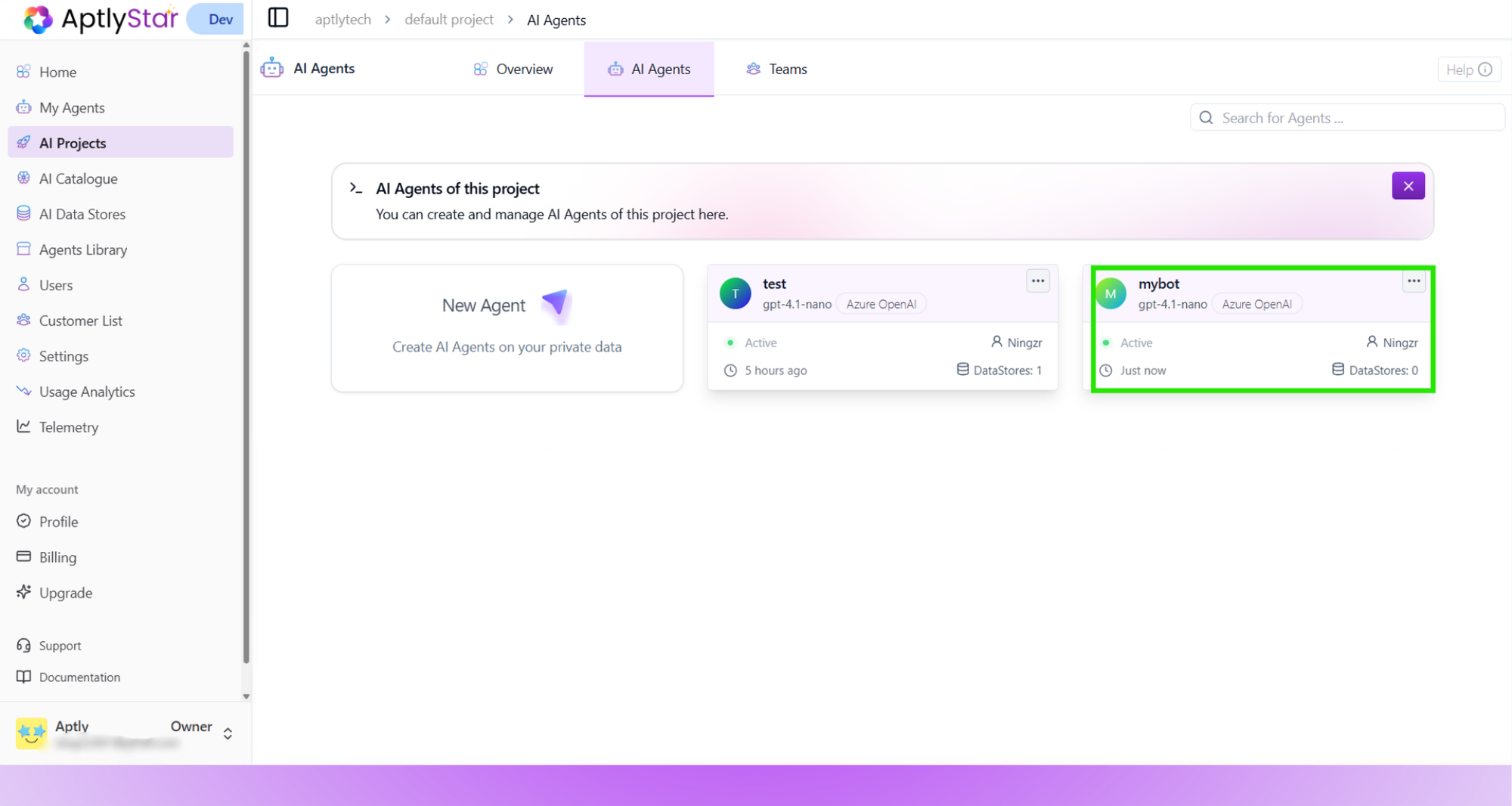This screenshot has width=1512, height=806.
Task: Click AI Agents breadcrumb
Action: tap(556, 20)
